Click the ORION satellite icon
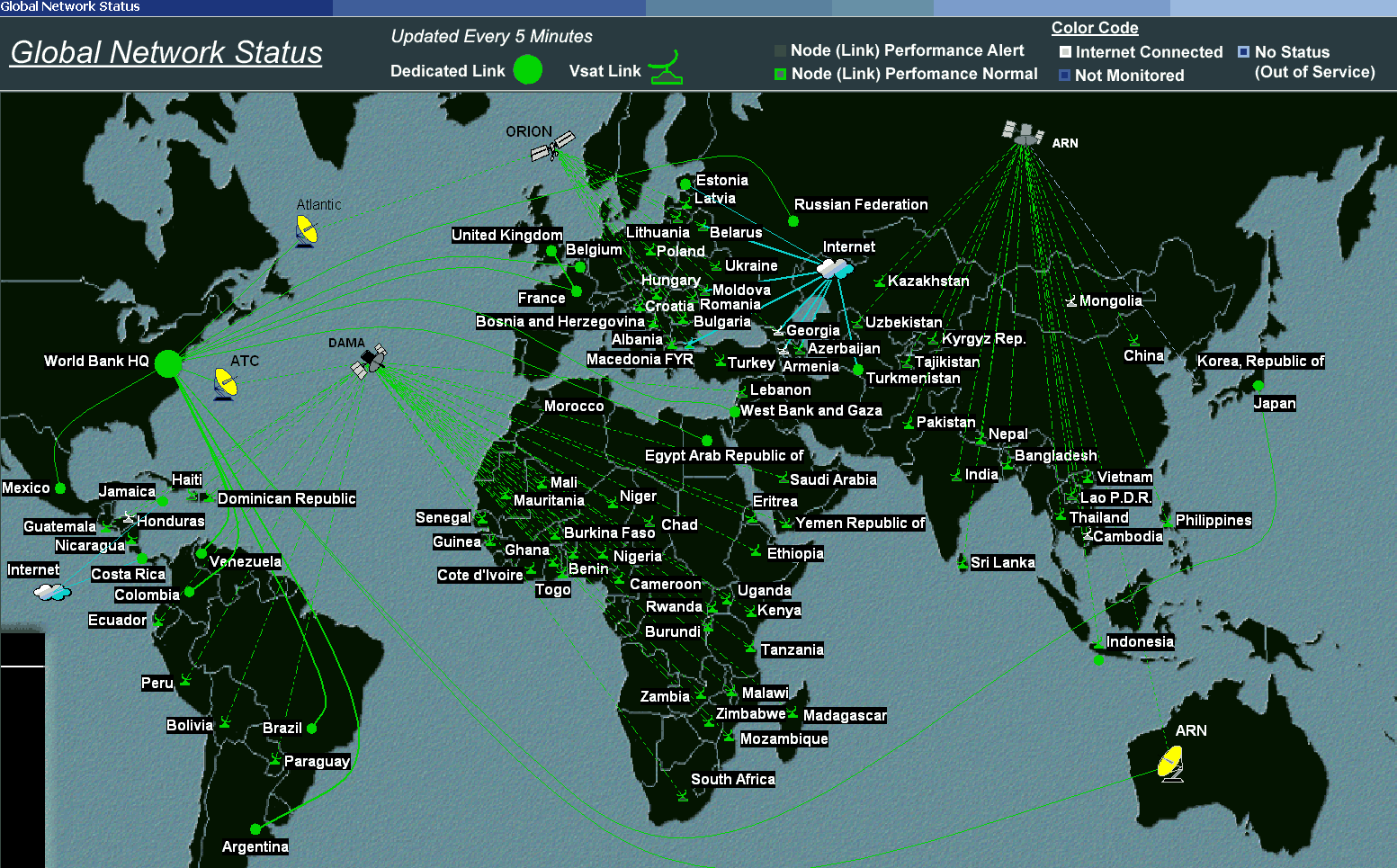This screenshot has width=1397, height=868. point(552,147)
